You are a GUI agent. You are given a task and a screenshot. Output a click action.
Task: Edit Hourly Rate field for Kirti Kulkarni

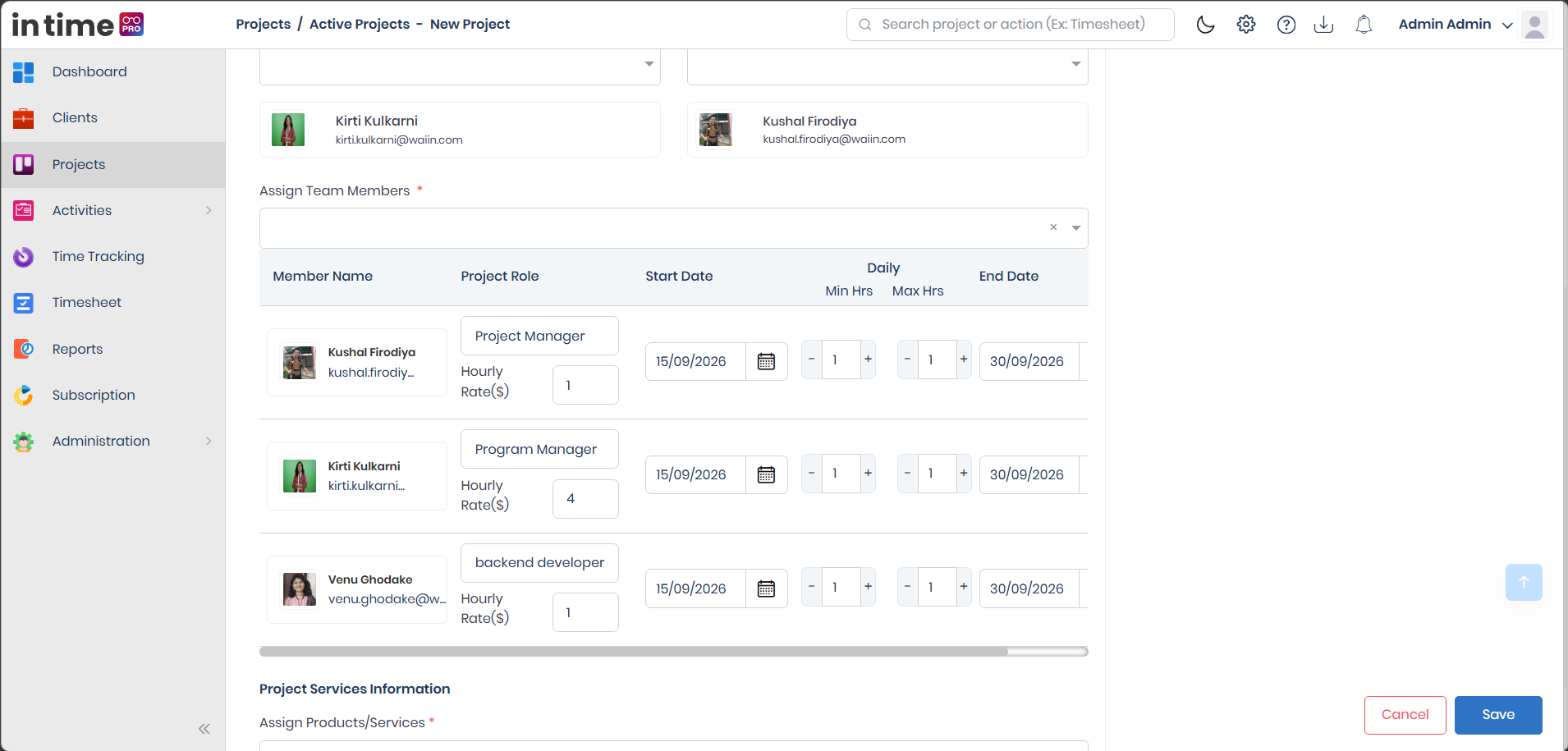pos(585,499)
